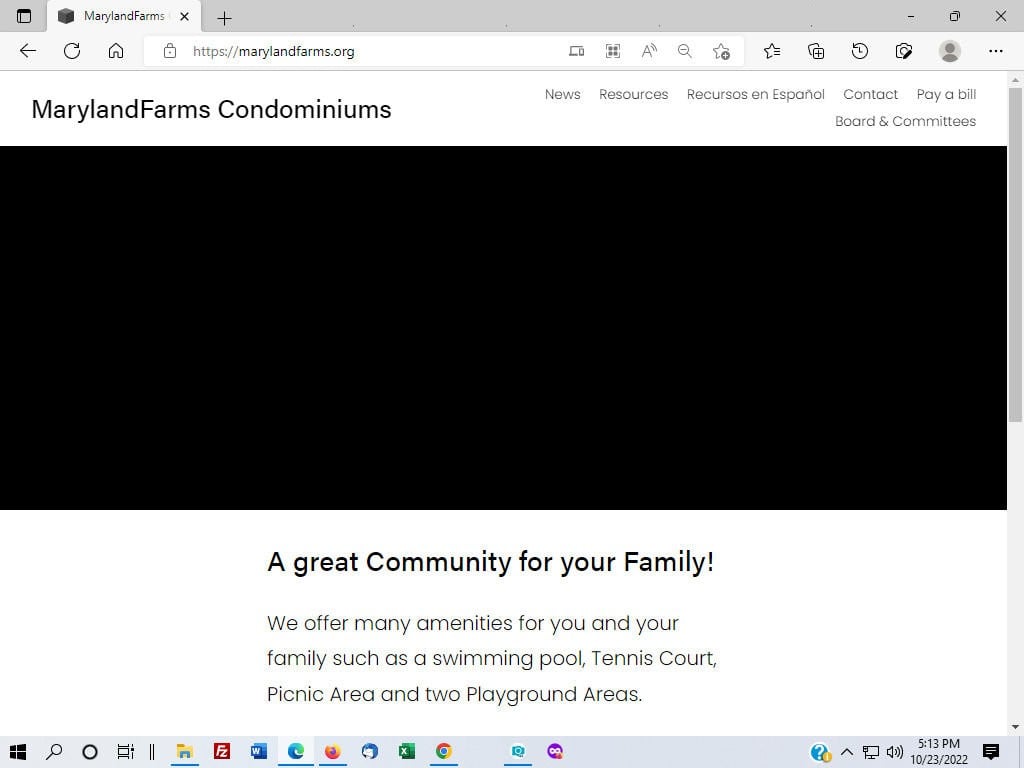This screenshot has width=1024, height=768.
Task: Open Thunderbird from the taskbar
Action: pos(370,752)
